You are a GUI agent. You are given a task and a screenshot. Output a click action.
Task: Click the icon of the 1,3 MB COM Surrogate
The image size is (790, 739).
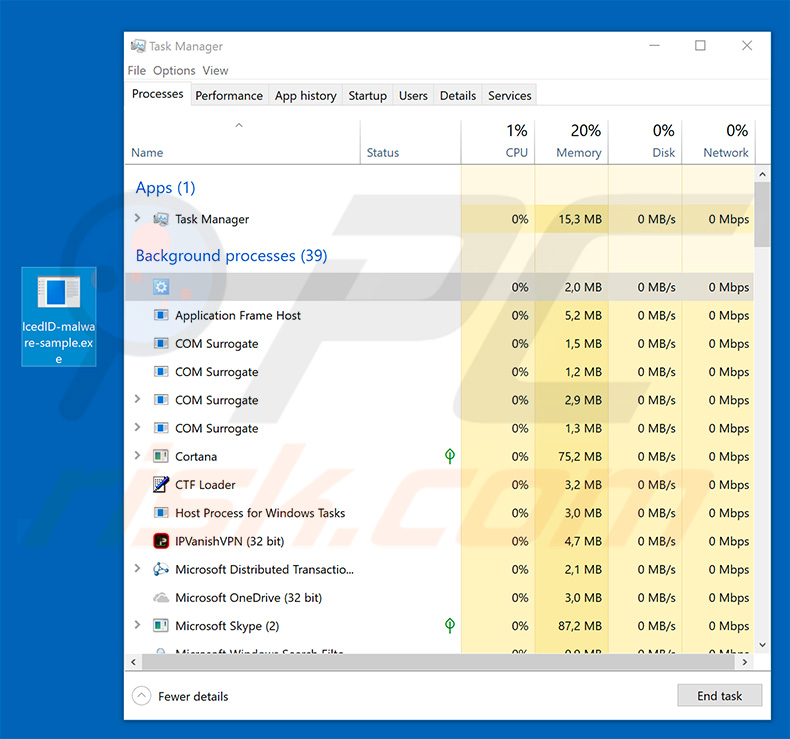pyautogui.click(x=161, y=428)
